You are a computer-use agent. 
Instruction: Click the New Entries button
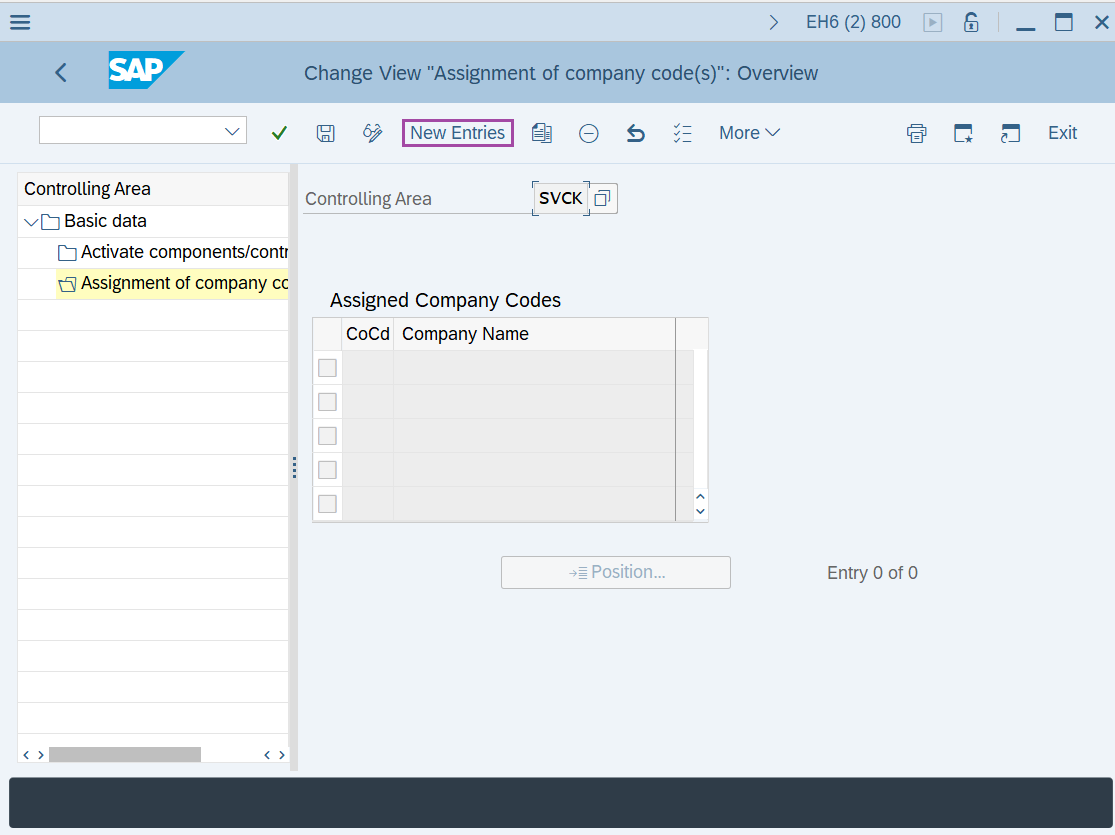click(458, 133)
